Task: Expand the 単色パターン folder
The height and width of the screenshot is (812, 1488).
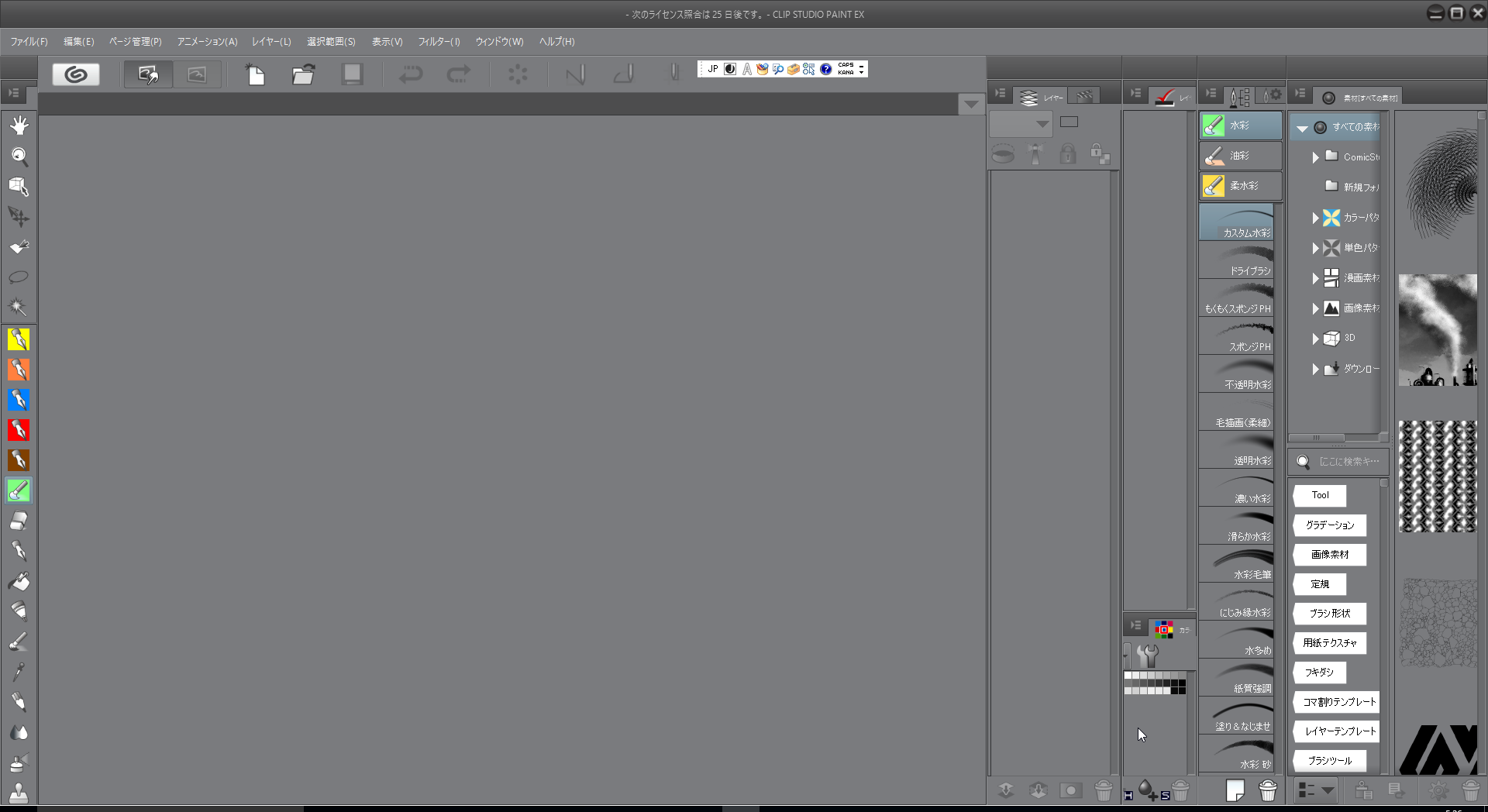Action: (1315, 249)
